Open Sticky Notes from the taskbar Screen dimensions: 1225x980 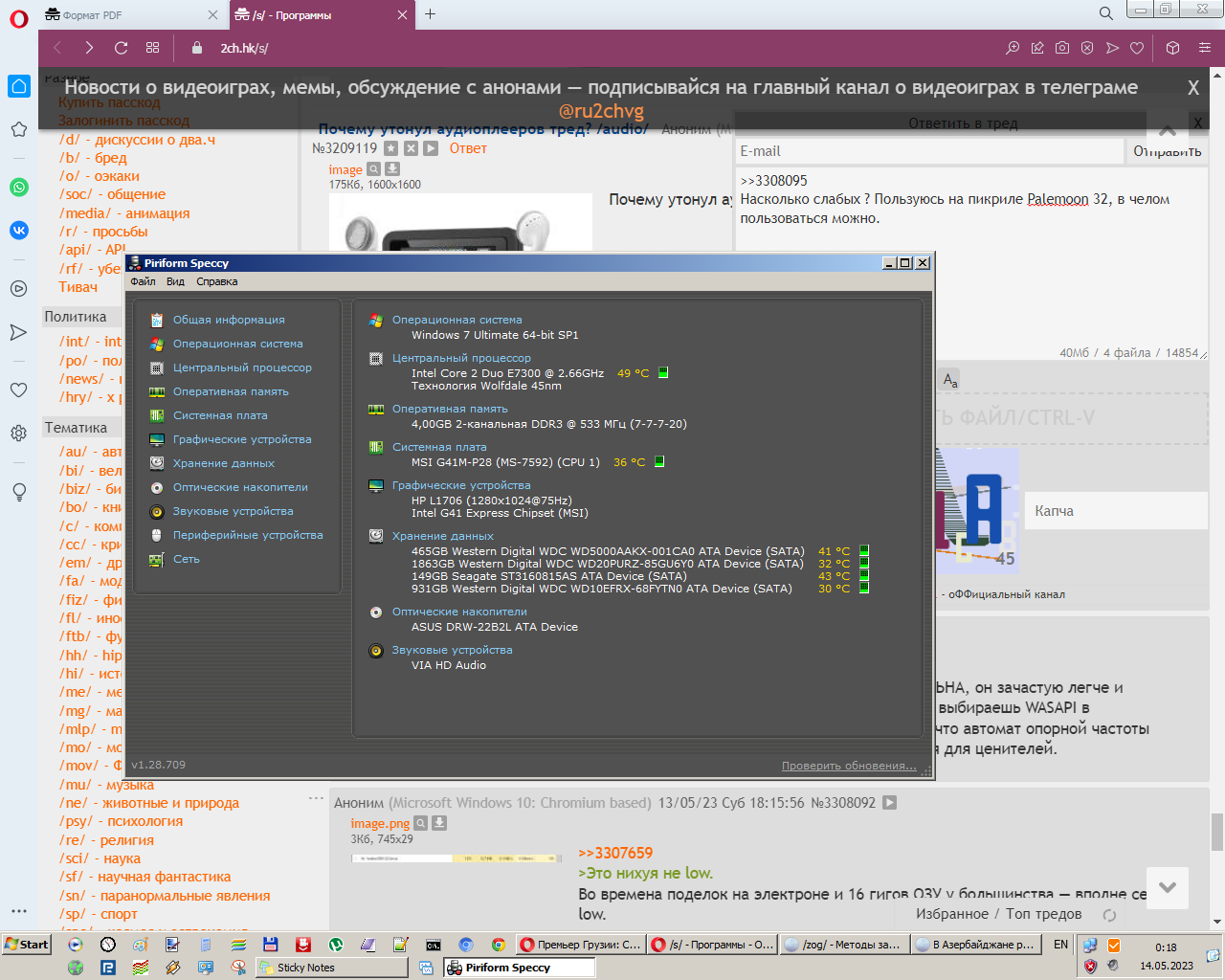click(332, 968)
